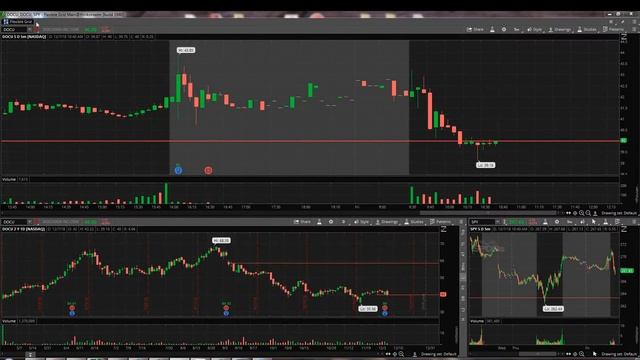Click Share in top chart toolbar

tap(475, 29)
